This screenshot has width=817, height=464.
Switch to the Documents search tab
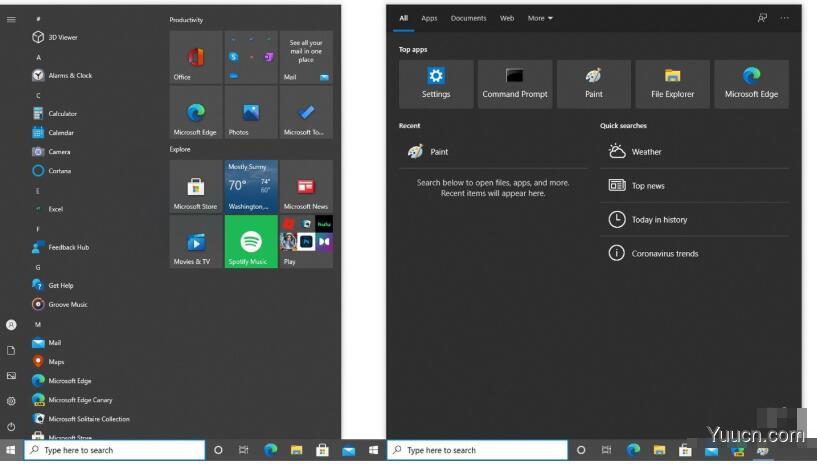468,18
